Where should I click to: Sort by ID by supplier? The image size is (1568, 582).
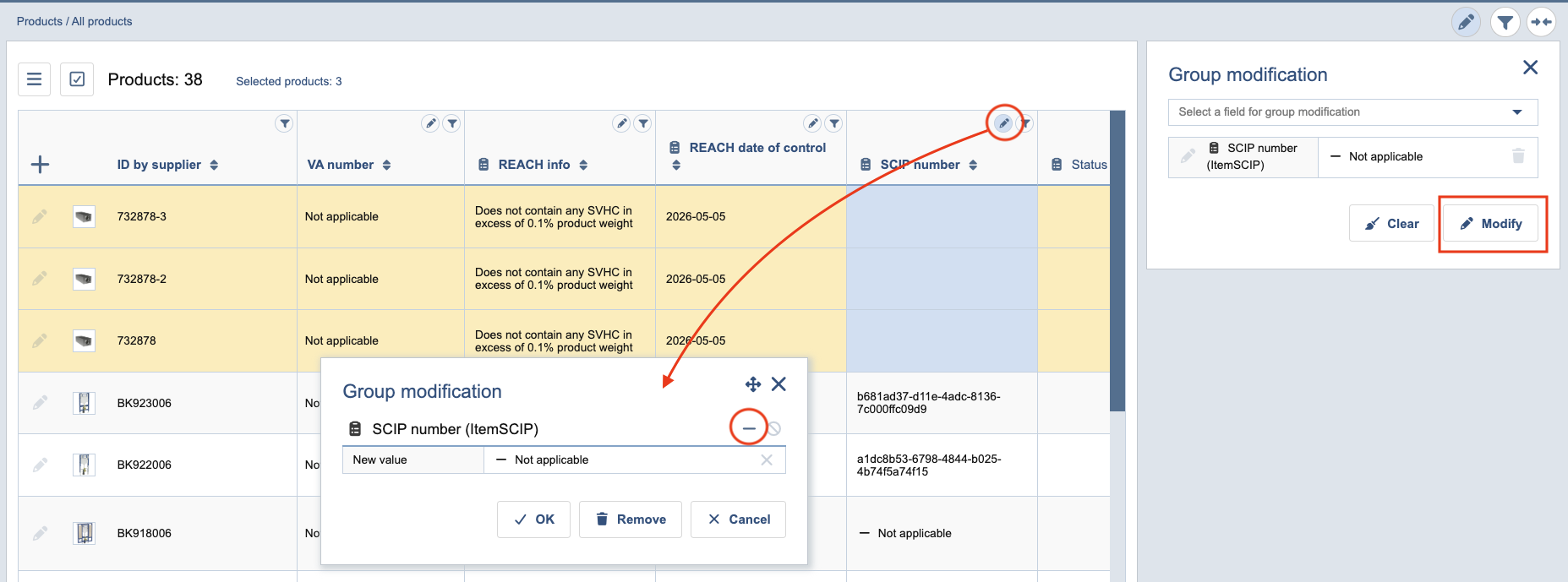click(214, 166)
